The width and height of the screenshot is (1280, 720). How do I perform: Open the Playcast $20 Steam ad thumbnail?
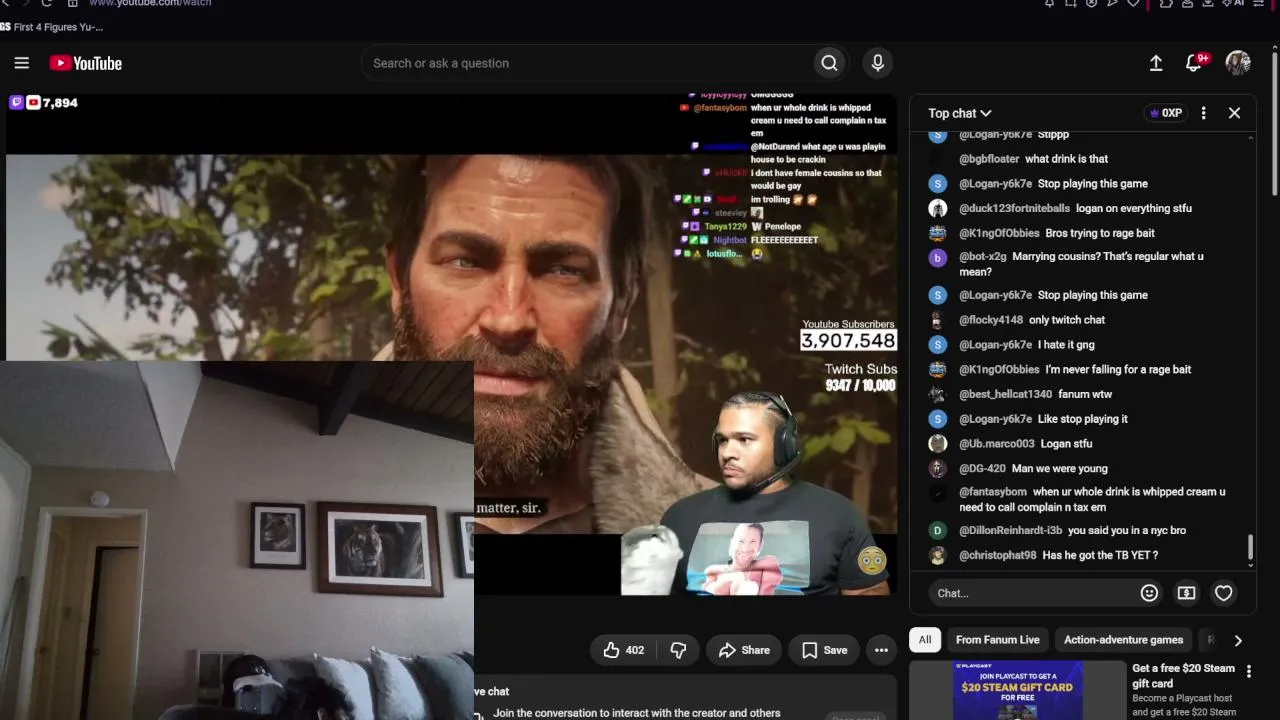pos(1017,690)
